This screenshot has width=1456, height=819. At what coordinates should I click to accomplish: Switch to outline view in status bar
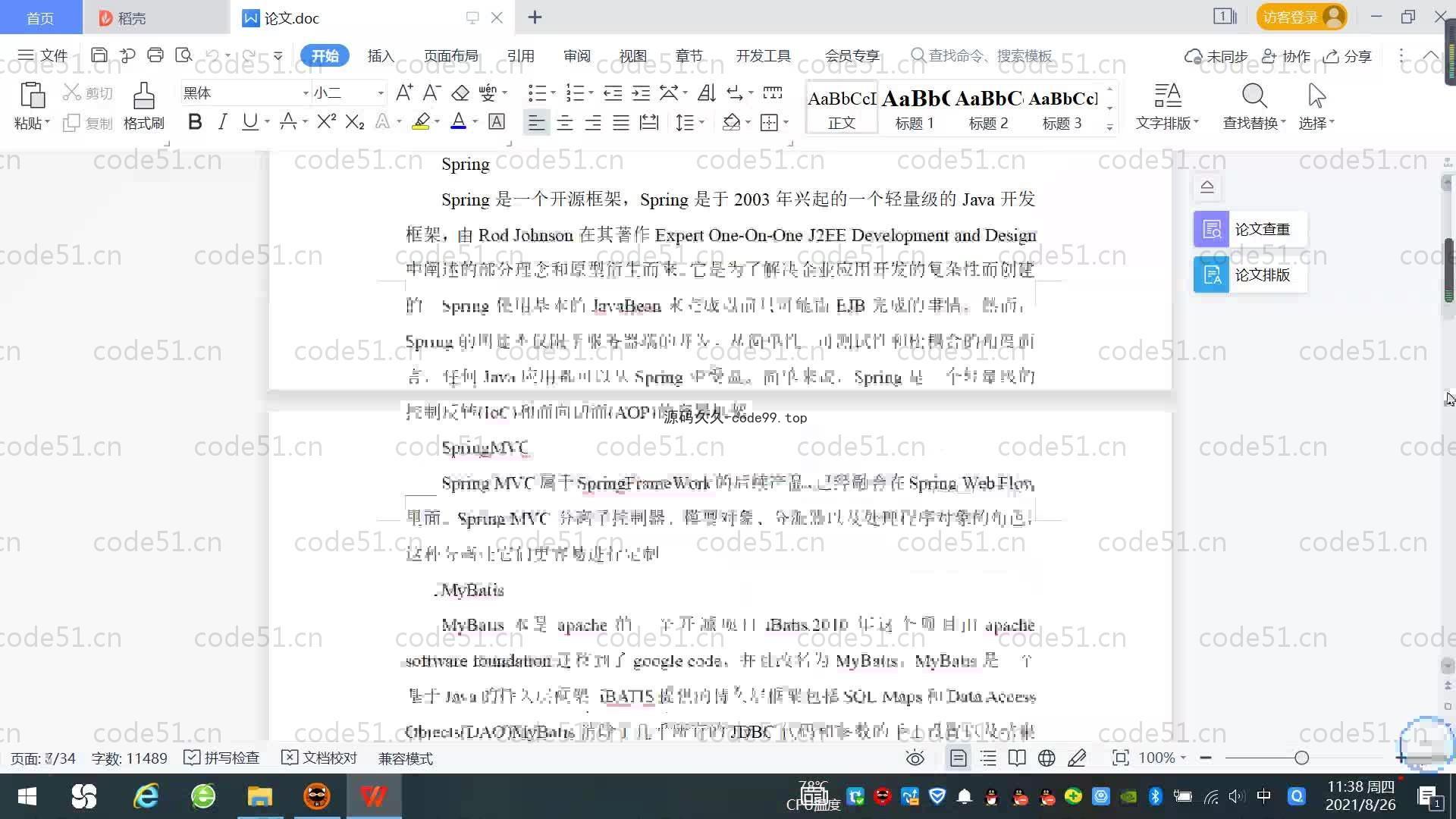988,758
